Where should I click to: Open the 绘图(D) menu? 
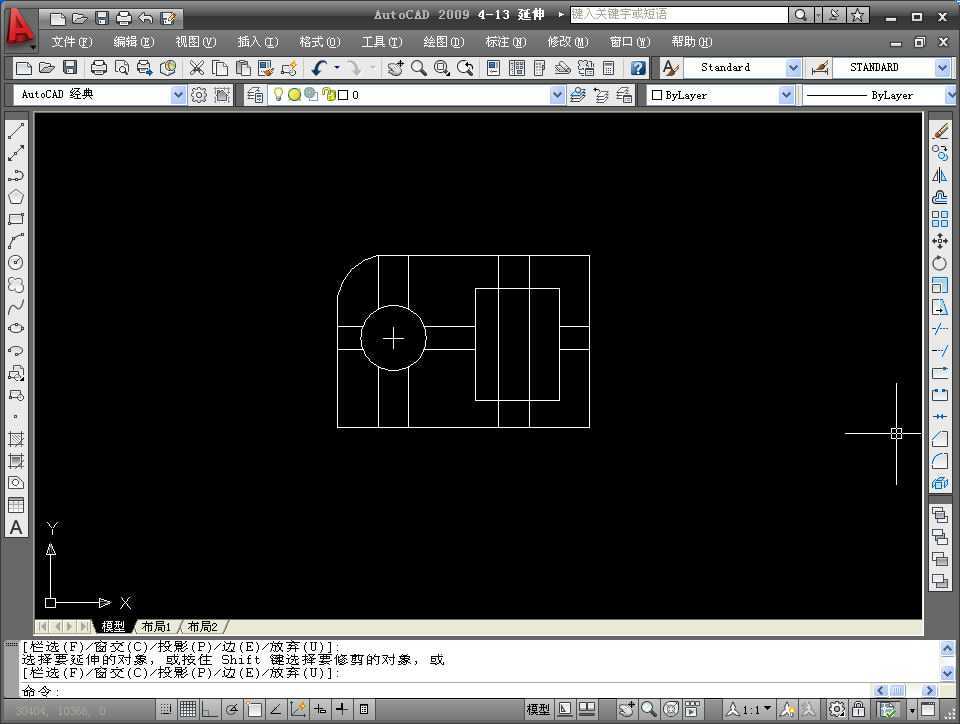pos(444,42)
